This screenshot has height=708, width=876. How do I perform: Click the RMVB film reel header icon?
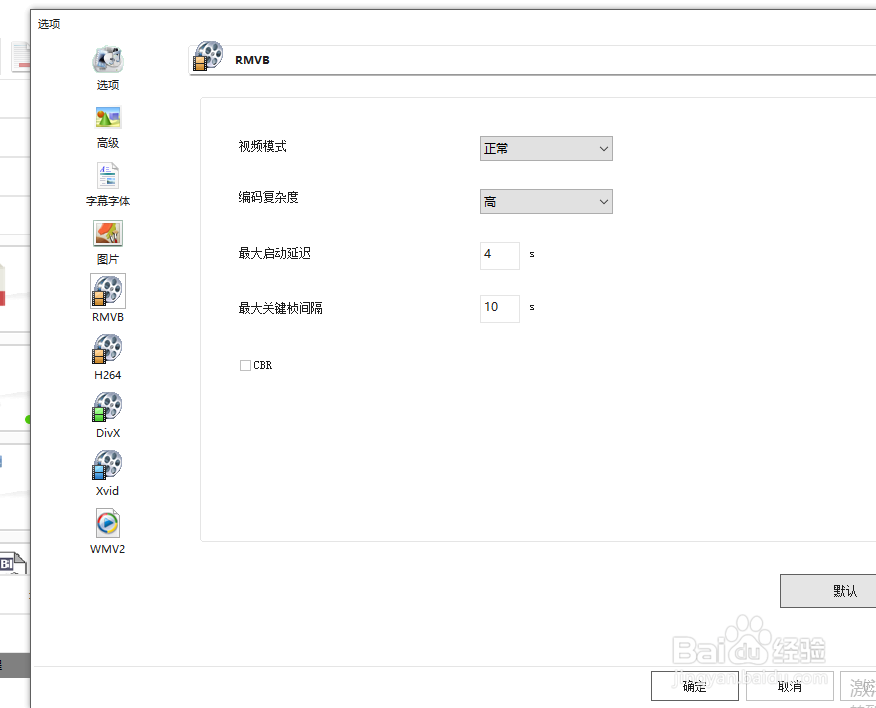(208, 56)
